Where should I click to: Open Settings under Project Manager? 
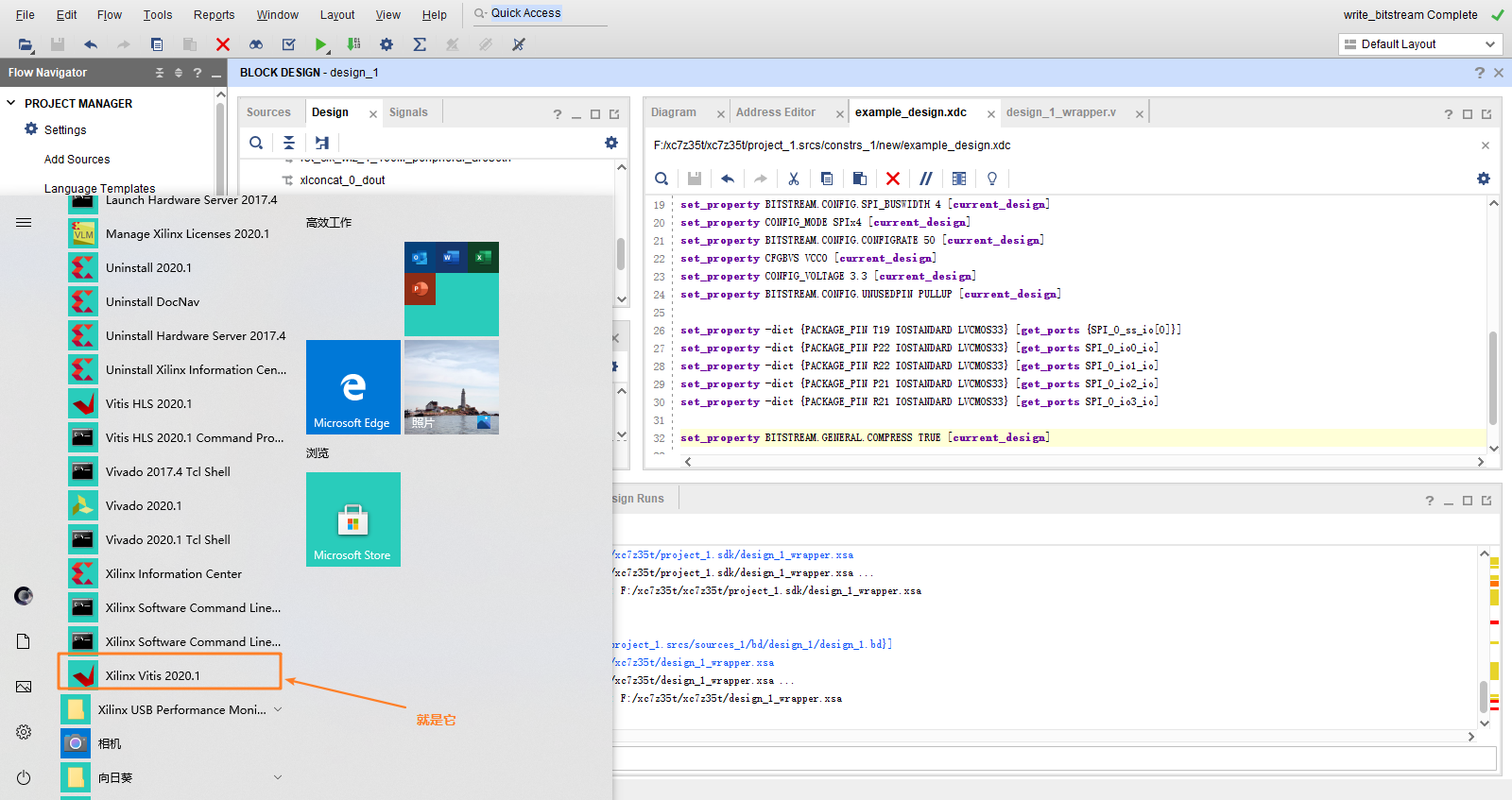point(65,130)
